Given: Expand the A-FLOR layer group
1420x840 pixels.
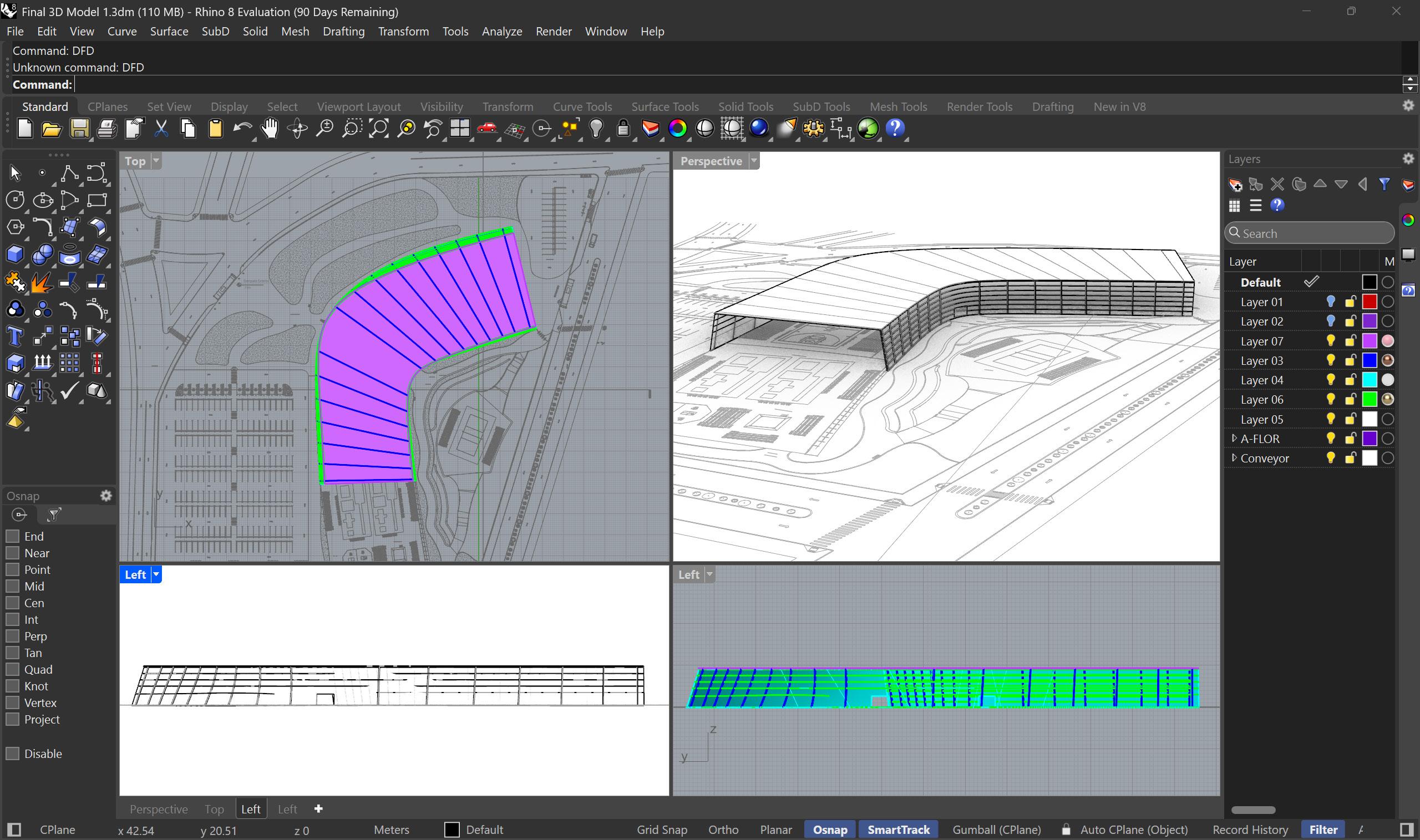Looking at the screenshot, I should [1234, 438].
